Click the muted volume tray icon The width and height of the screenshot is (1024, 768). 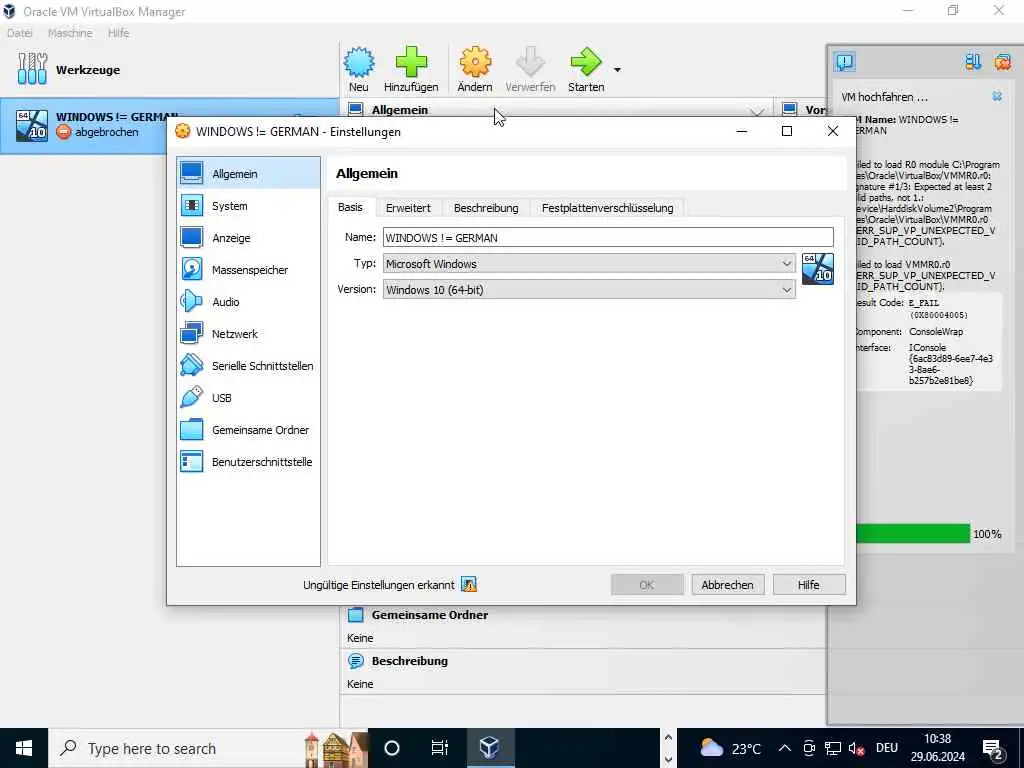tap(856, 748)
